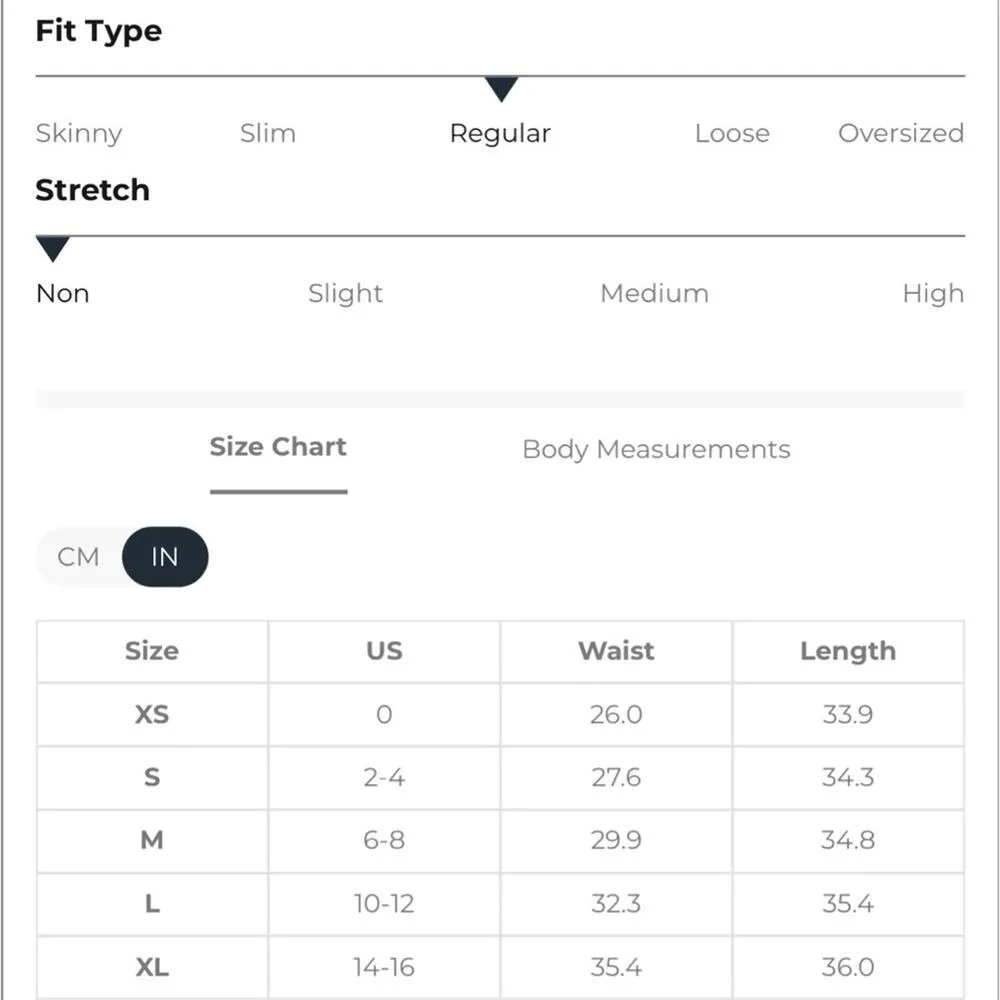
Task: Open the Body Measurements tab
Action: tap(656, 449)
